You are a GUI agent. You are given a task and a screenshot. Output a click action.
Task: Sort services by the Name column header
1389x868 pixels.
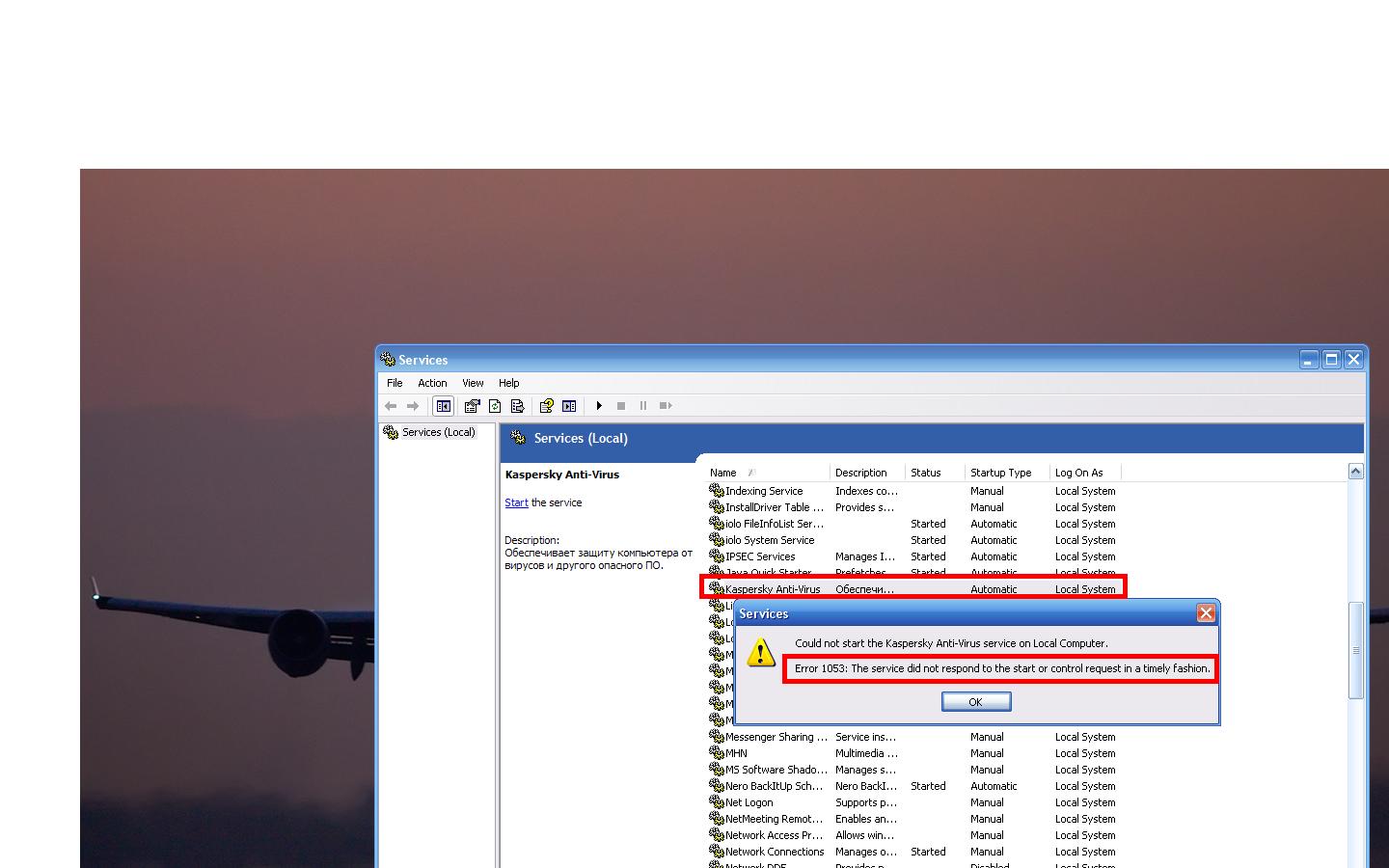pyautogui.click(x=723, y=473)
